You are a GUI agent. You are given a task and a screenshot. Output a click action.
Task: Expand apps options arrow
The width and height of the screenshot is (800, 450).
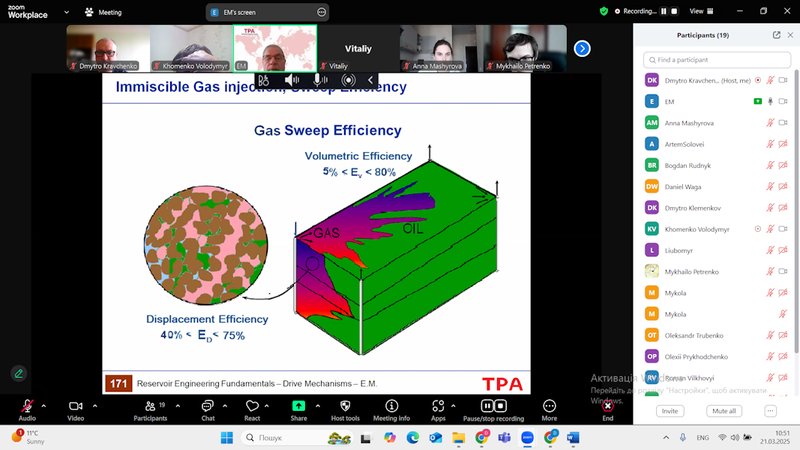(453, 406)
